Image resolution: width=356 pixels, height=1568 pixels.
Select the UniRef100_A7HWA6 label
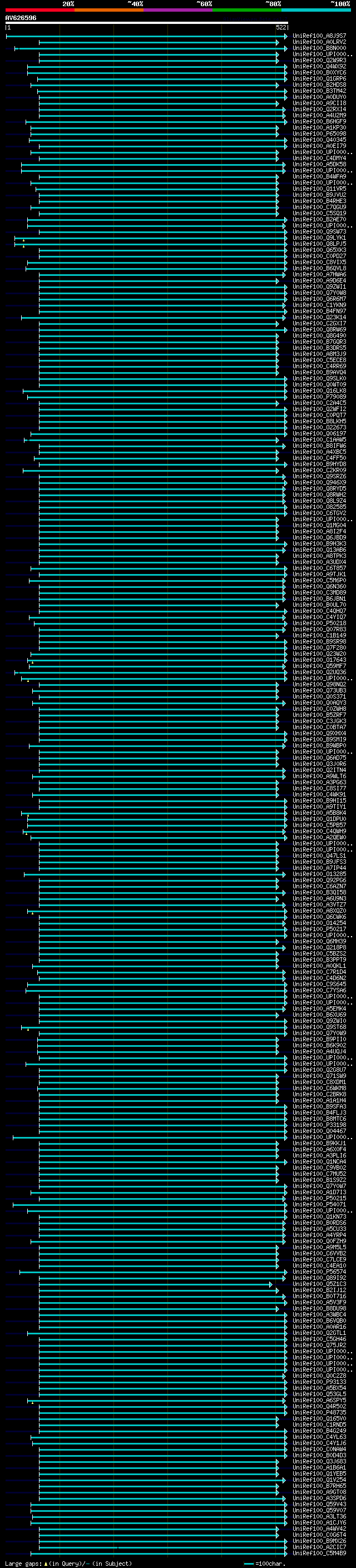click(x=319, y=275)
